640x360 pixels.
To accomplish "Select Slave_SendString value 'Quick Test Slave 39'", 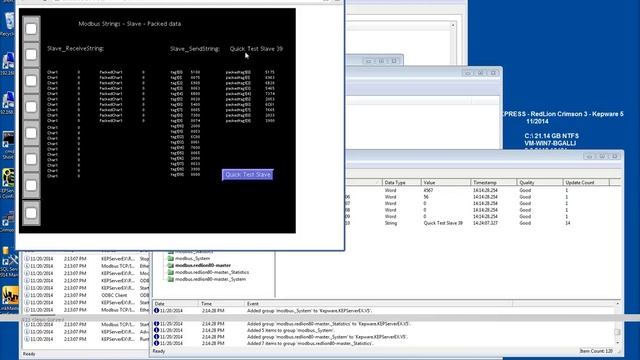I will [x=256, y=49].
